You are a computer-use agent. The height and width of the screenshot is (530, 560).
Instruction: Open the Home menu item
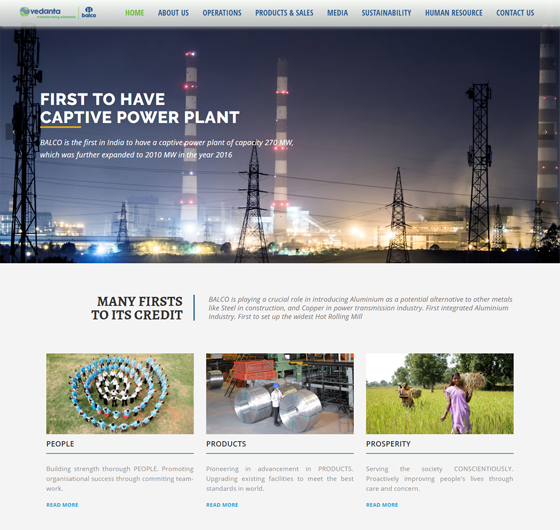pos(135,13)
